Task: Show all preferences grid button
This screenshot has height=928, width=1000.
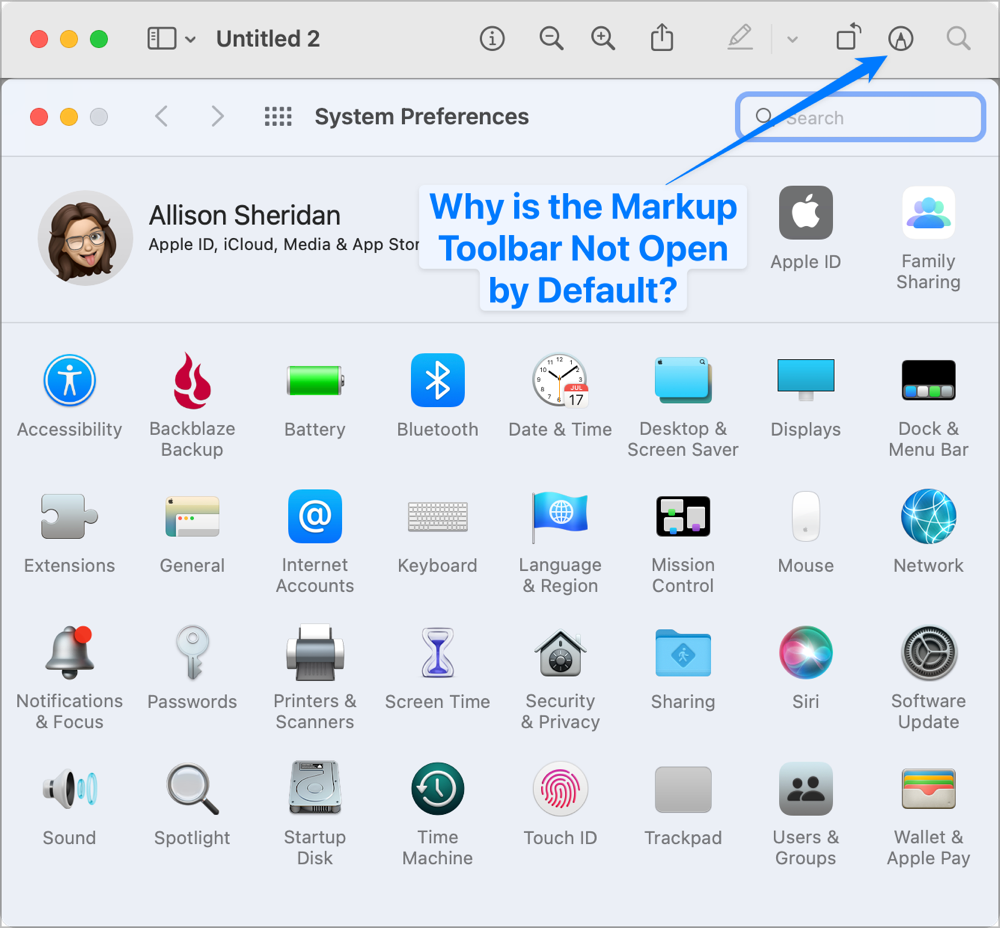Action: pos(278,117)
